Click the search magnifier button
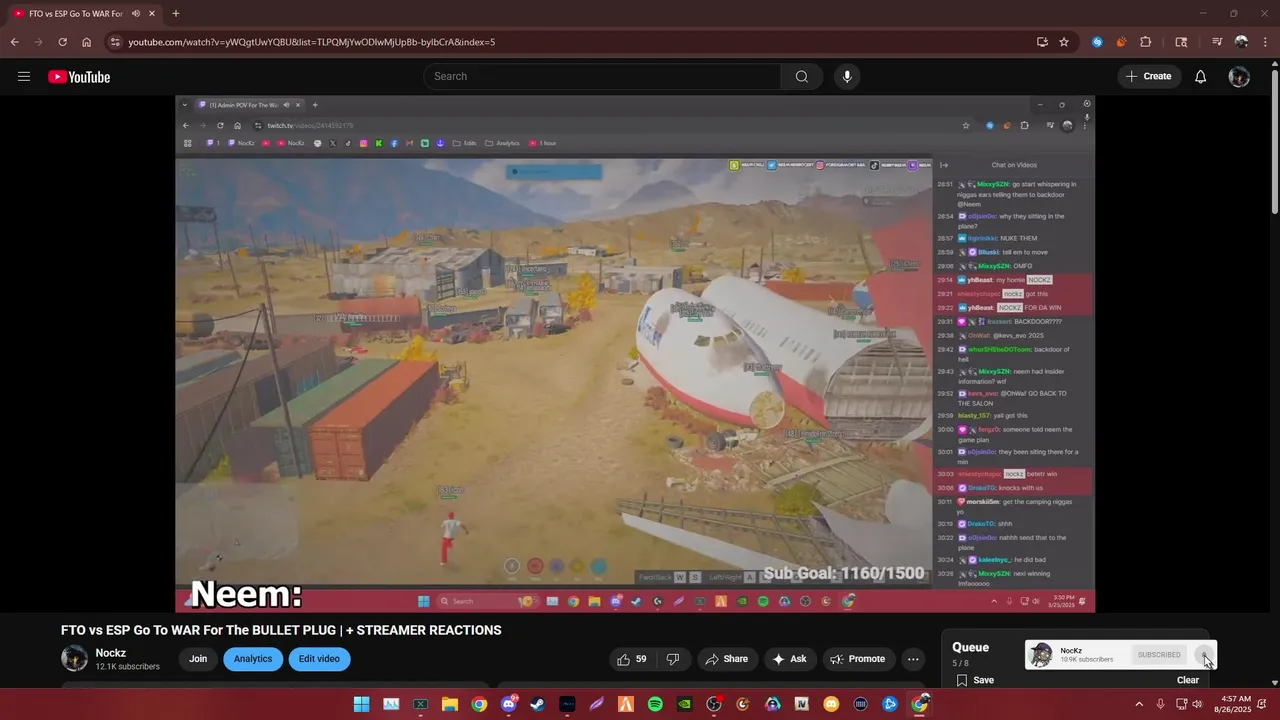1280x720 pixels. click(x=801, y=77)
